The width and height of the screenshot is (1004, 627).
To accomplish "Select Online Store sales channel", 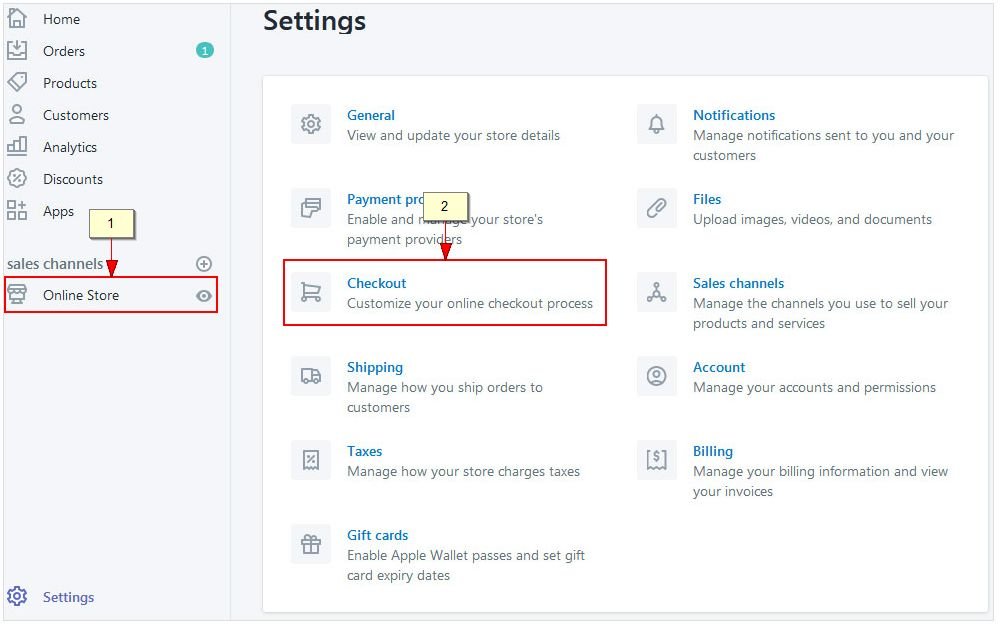I will [x=81, y=295].
